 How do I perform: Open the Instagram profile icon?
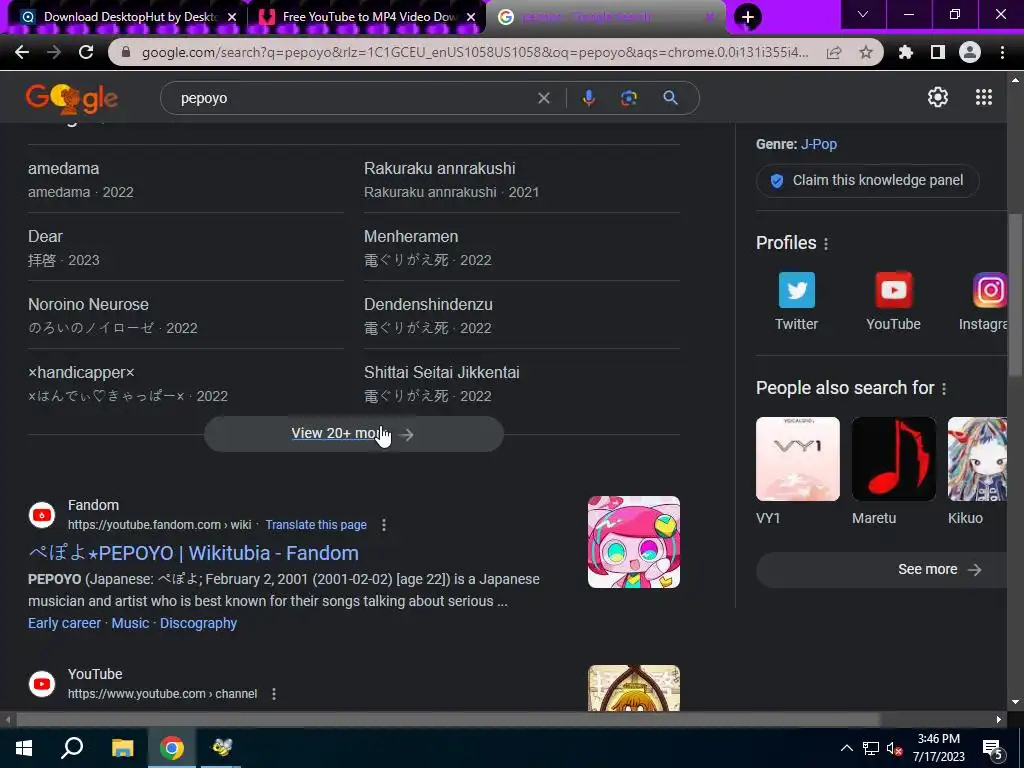click(x=990, y=290)
